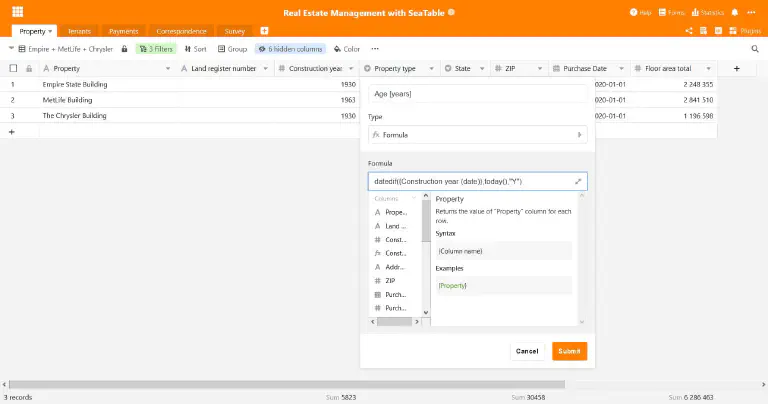Open Sort options
Image resolution: width=768 pixels, height=404 pixels.
tap(195, 49)
